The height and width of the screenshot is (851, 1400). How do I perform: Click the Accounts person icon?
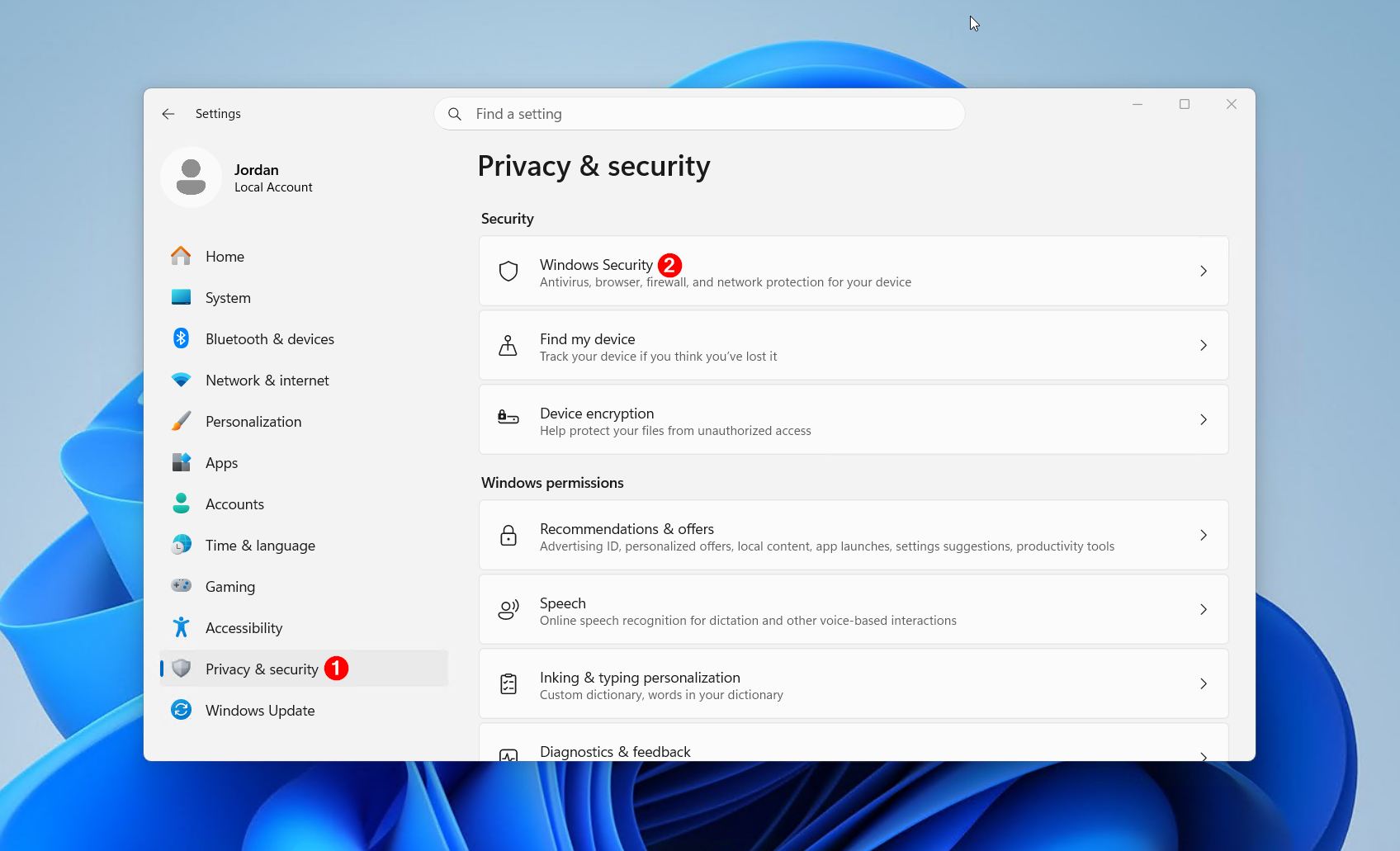(x=181, y=504)
